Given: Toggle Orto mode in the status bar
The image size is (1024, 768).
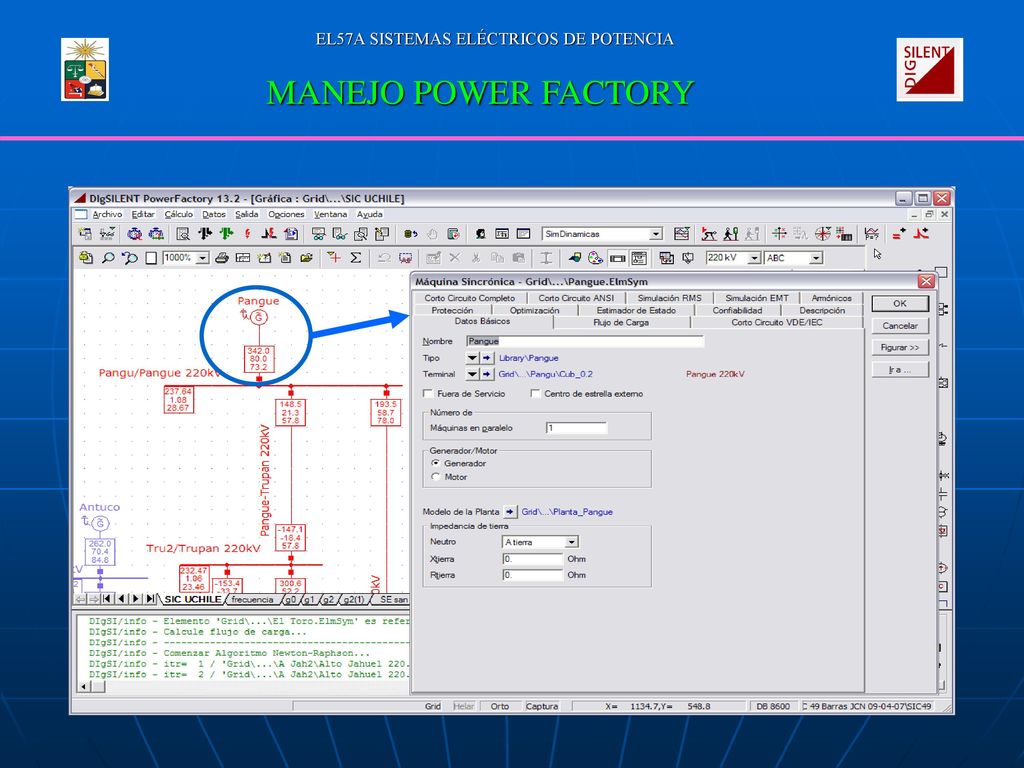Looking at the screenshot, I should coord(500,706).
